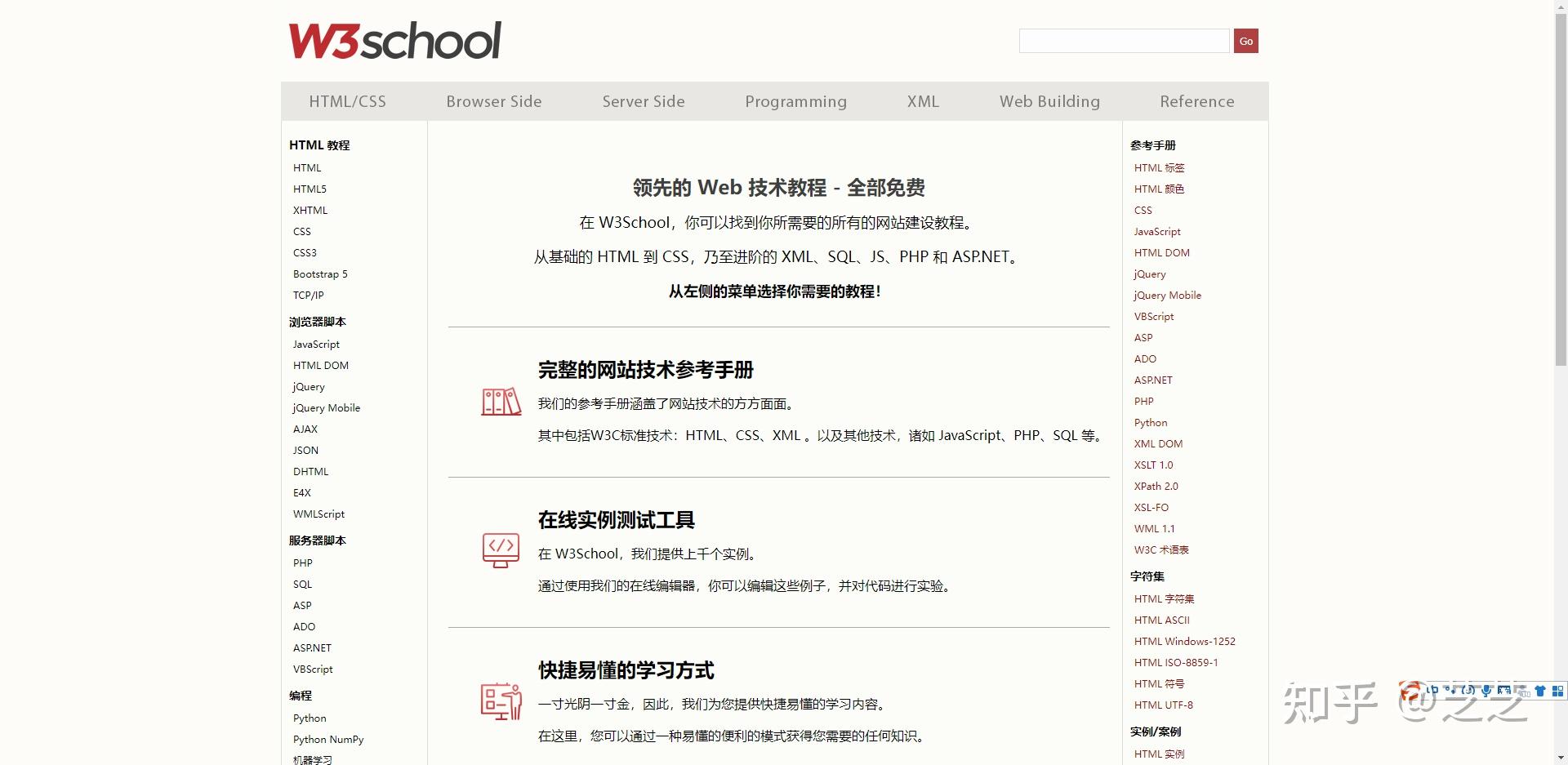1568x765 pixels.
Task: Open the XPath 2.0 reference
Action: point(1156,486)
